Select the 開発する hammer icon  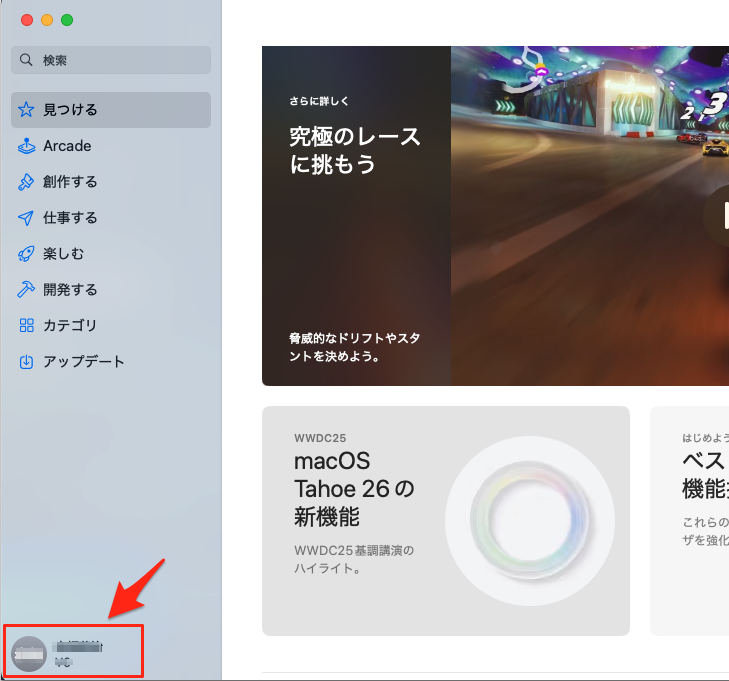tap(26, 290)
